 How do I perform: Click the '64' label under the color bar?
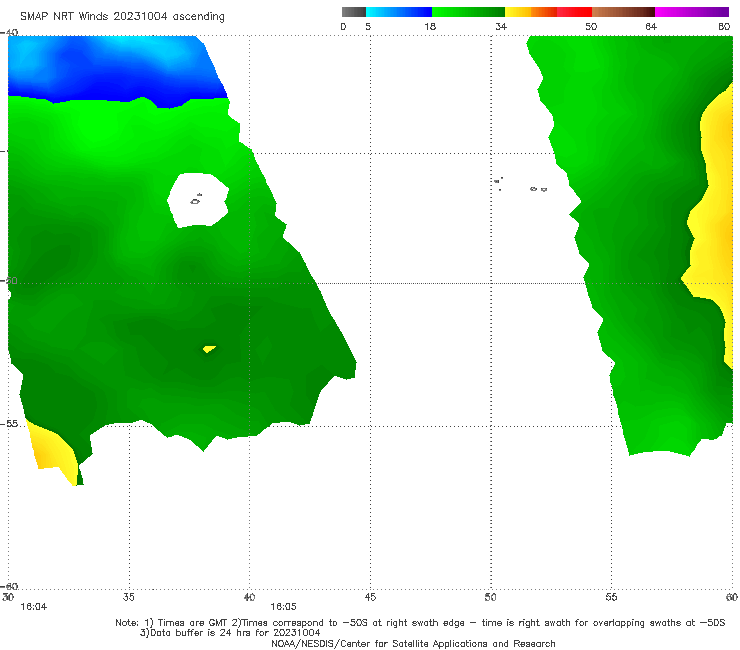651,27
